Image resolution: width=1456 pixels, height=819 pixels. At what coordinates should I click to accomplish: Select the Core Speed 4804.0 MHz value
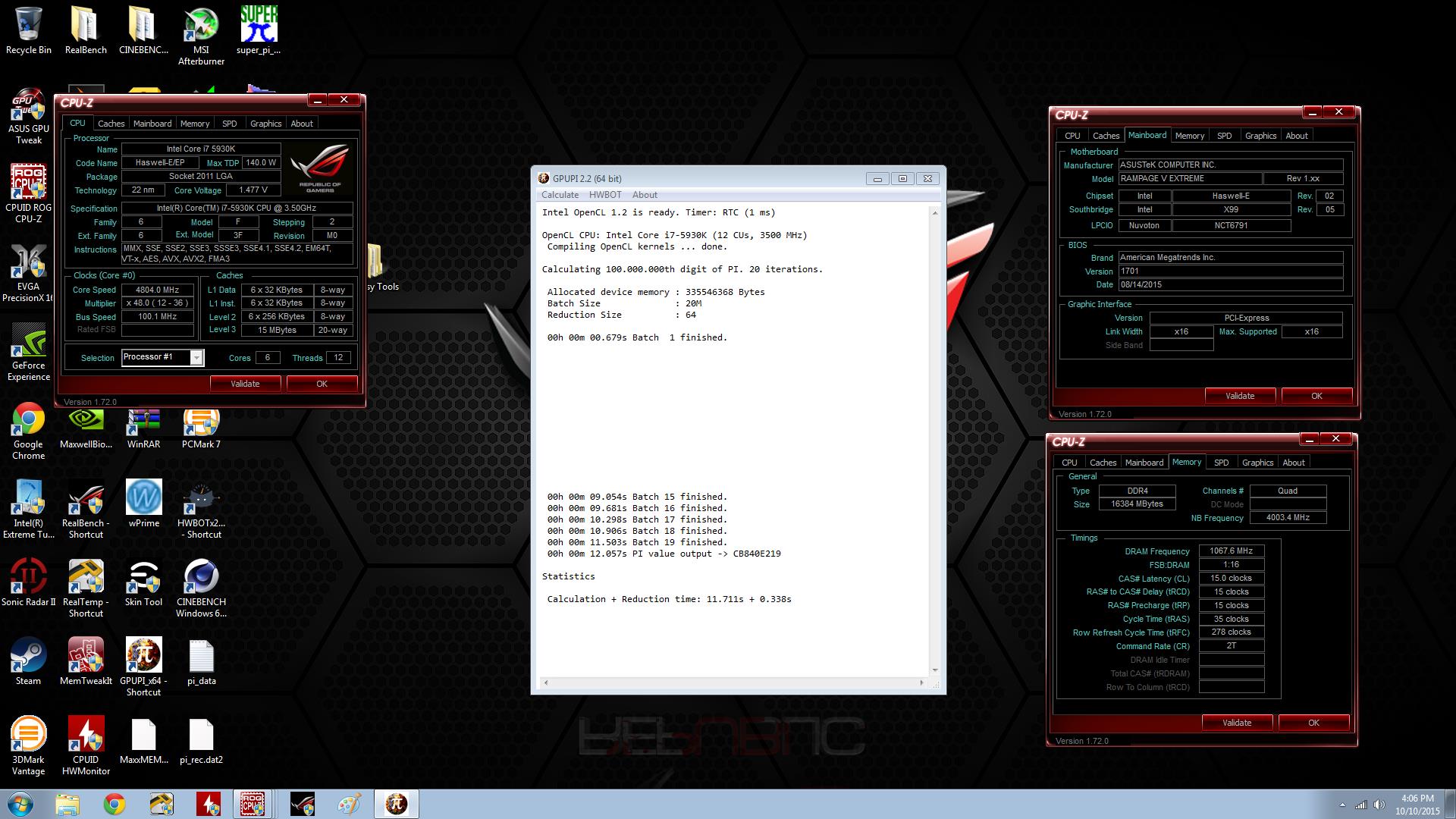point(158,290)
